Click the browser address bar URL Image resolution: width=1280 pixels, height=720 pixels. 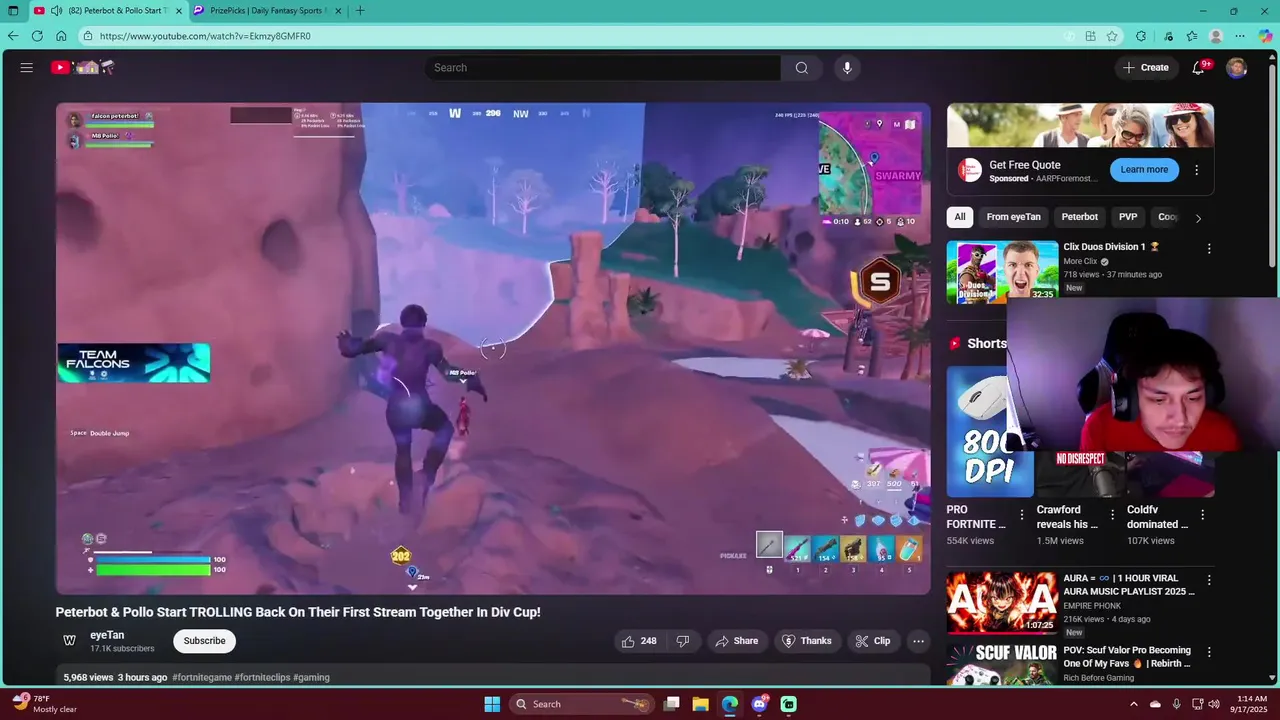(205, 36)
